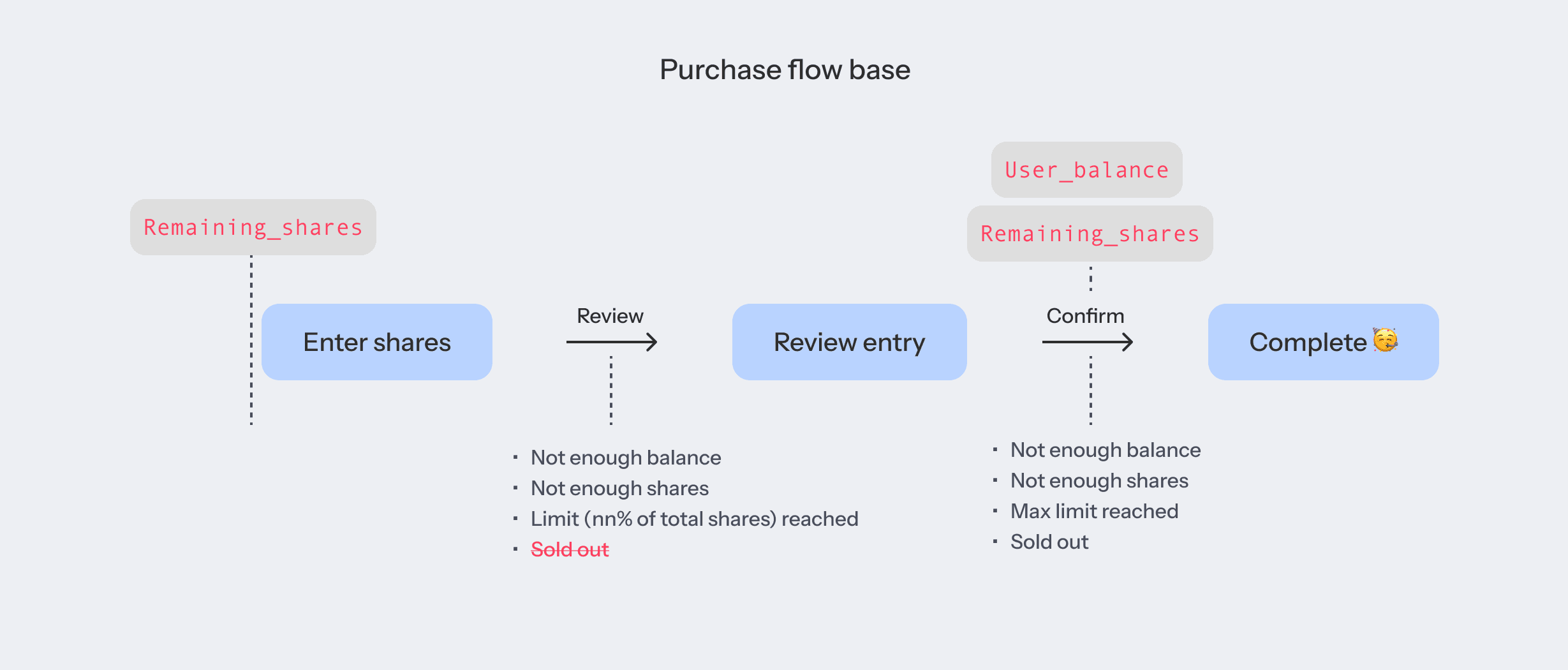Click Max limit reached list item

(x=1095, y=511)
